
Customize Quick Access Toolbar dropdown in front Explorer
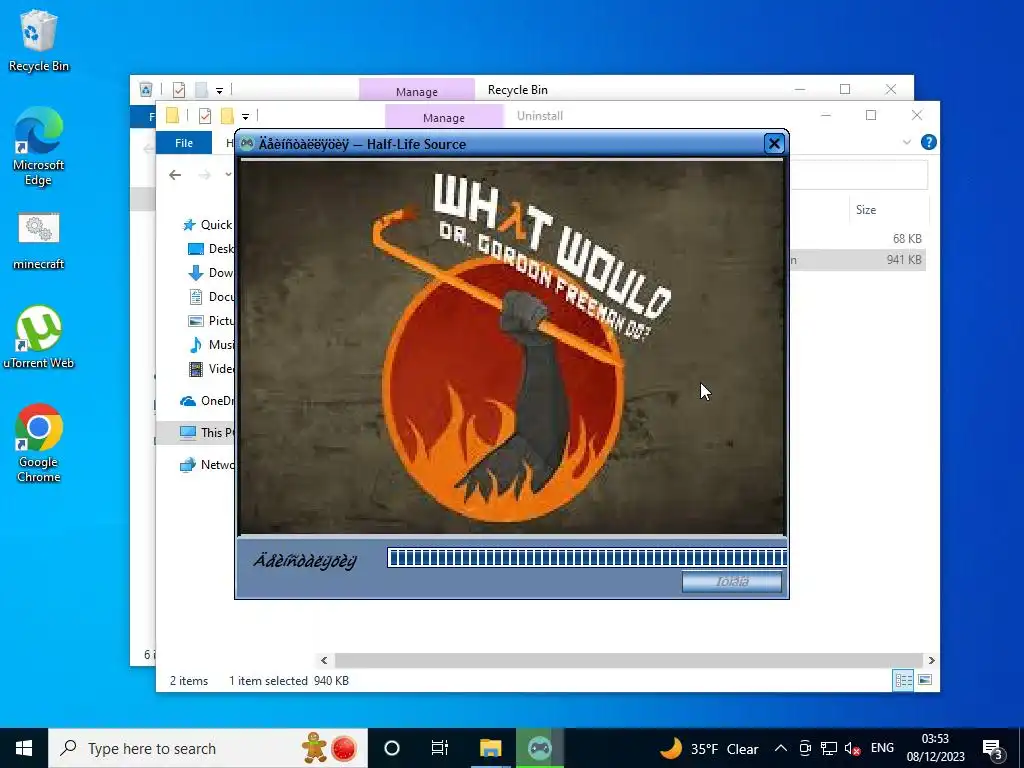click(x=246, y=117)
